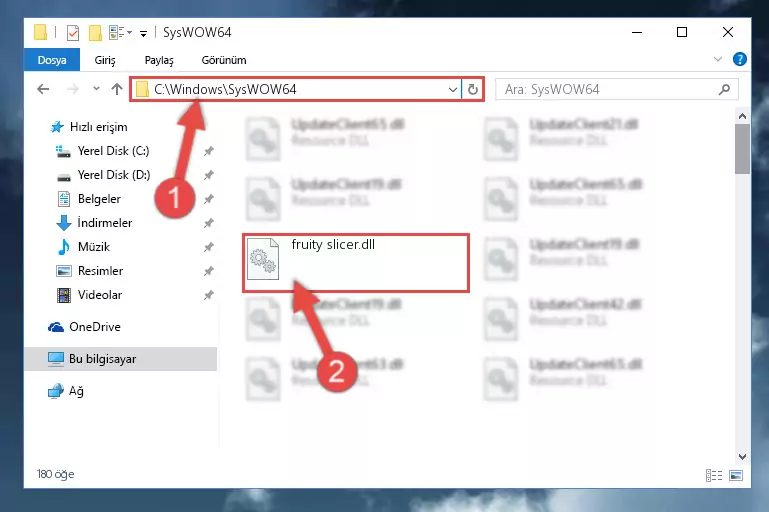Image resolution: width=769 pixels, height=512 pixels.
Task: Click the fruity slicer.dll gear file icon
Action: 263,259
